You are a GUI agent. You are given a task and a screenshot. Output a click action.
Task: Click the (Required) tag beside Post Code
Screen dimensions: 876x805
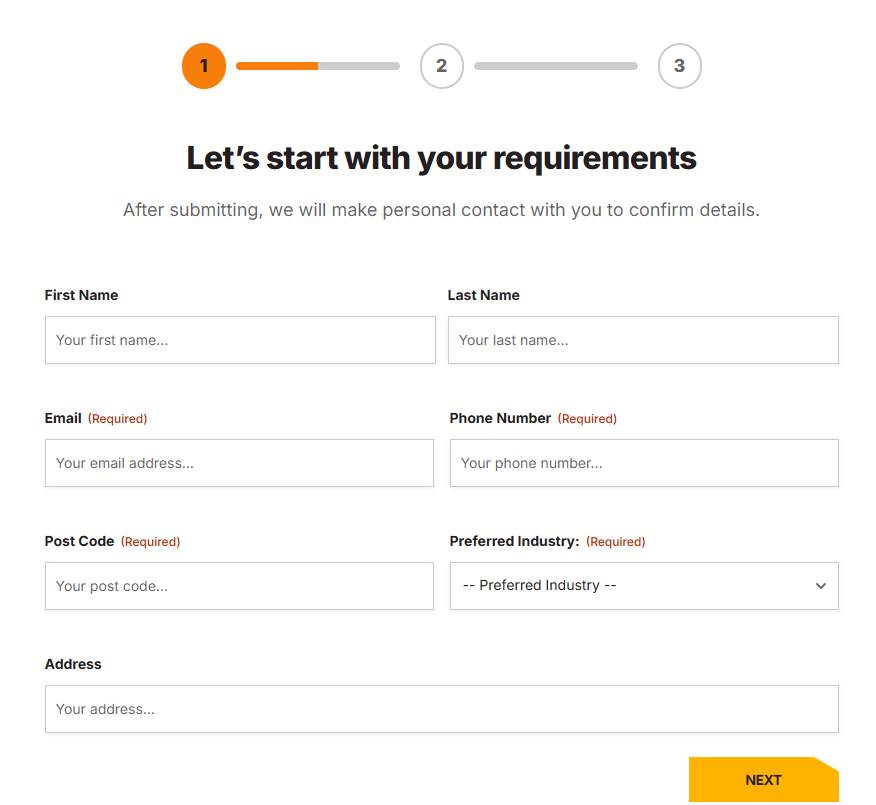[150, 542]
